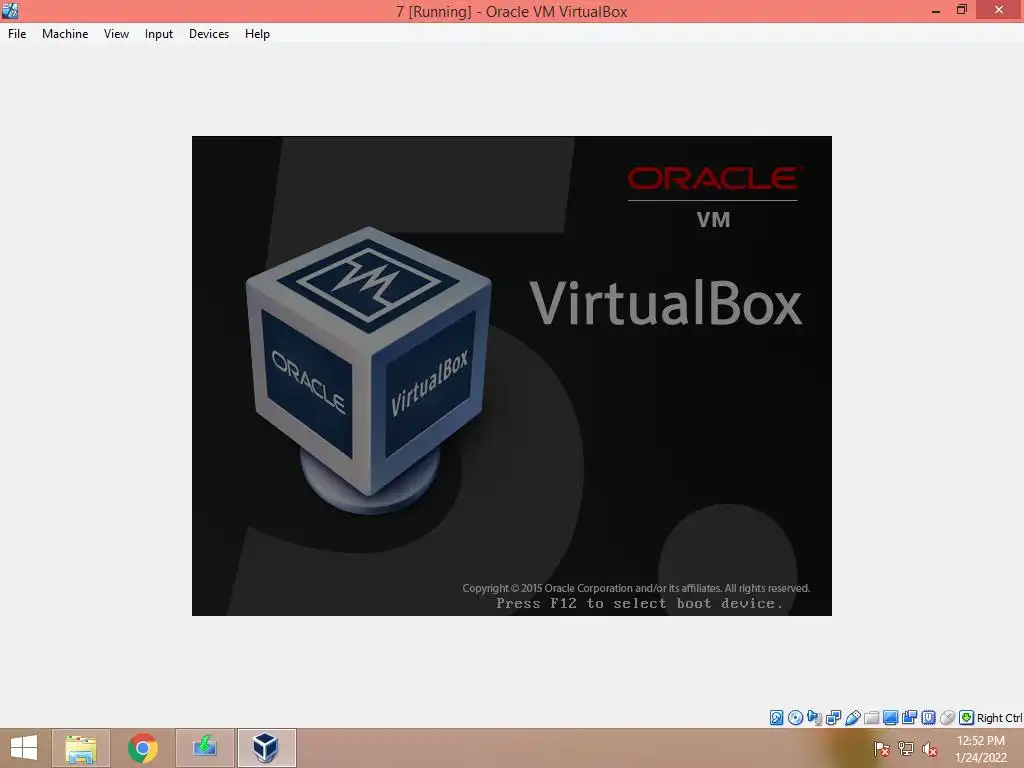Click the CPU virtualization features status icon
The height and width of the screenshot is (768, 1024).
coord(928,718)
